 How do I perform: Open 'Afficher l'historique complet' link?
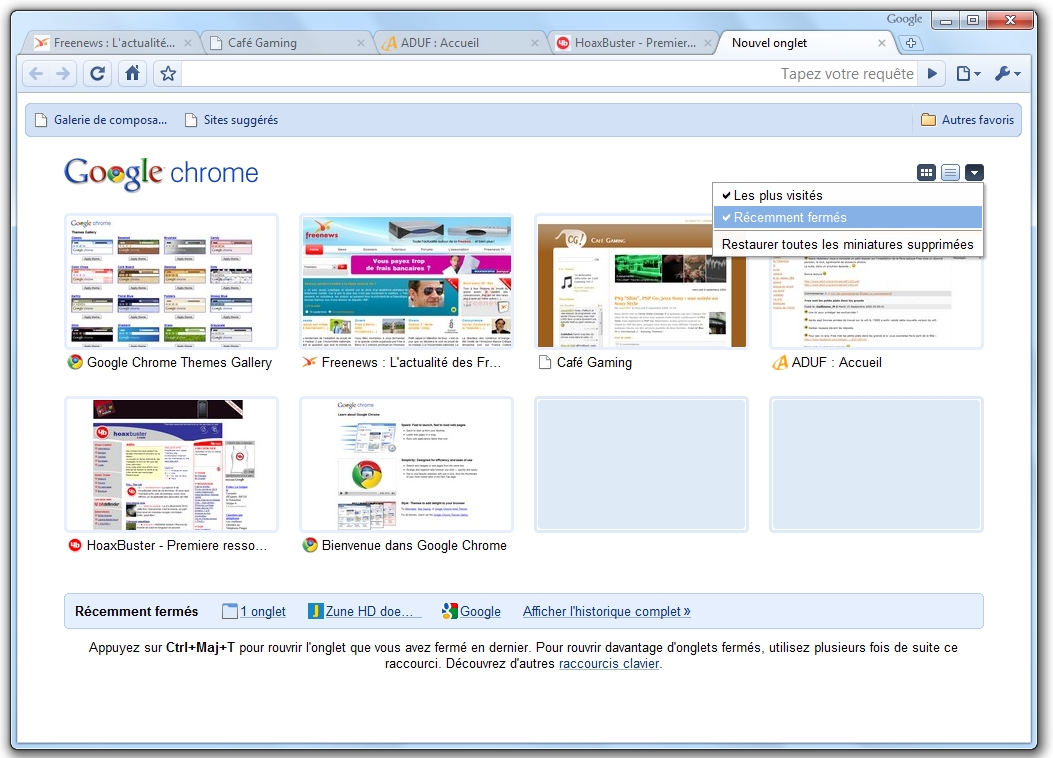point(606,612)
